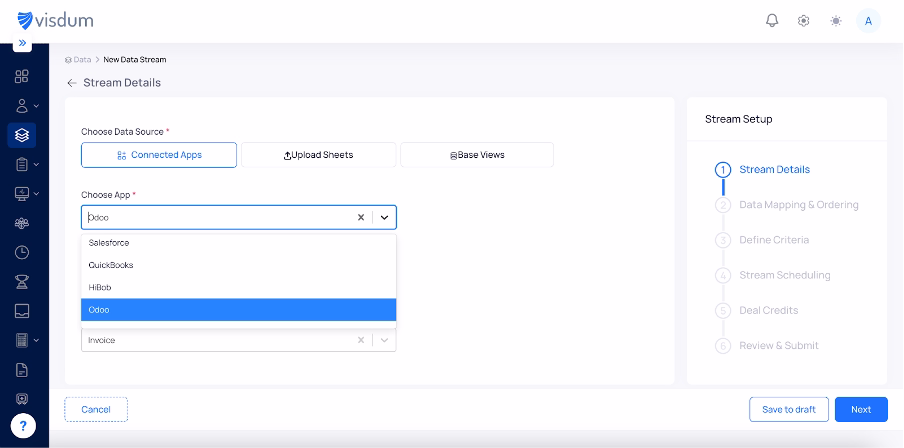Click the Choose Data Source label
Viewport: 904px width, 448px height.
tap(125, 131)
